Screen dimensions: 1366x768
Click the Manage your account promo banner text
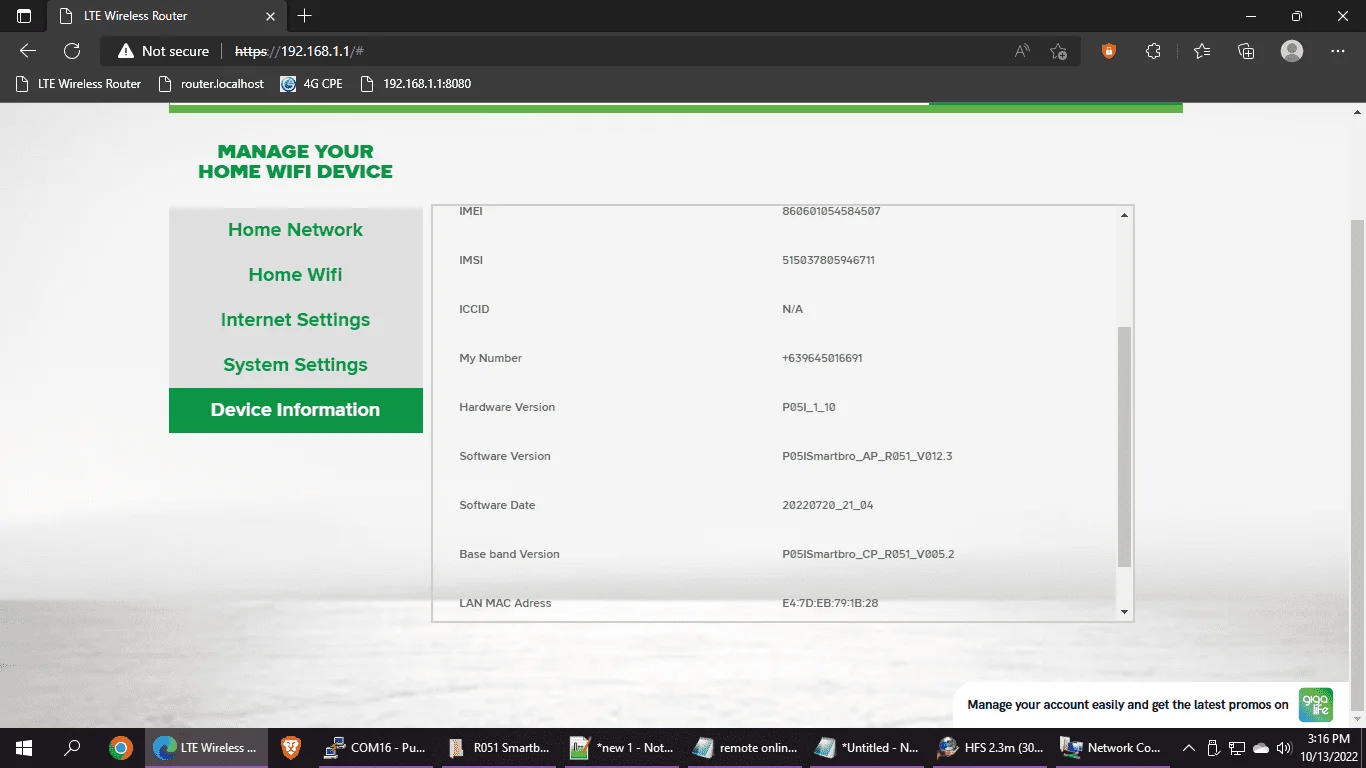tap(1128, 705)
